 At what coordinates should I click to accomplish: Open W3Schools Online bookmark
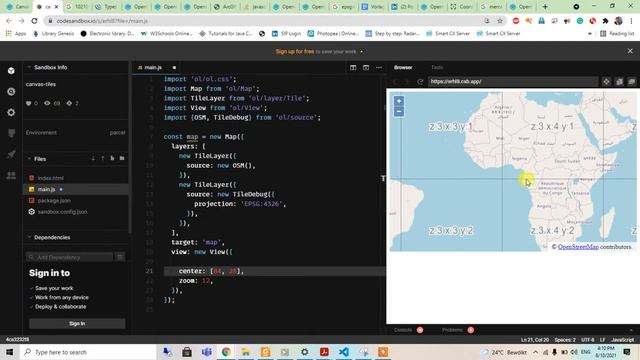166,33
